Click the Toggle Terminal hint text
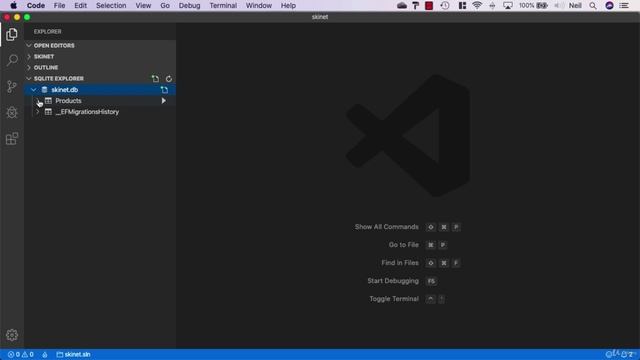Image resolution: width=640 pixels, height=360 pixels. [394, 299]
